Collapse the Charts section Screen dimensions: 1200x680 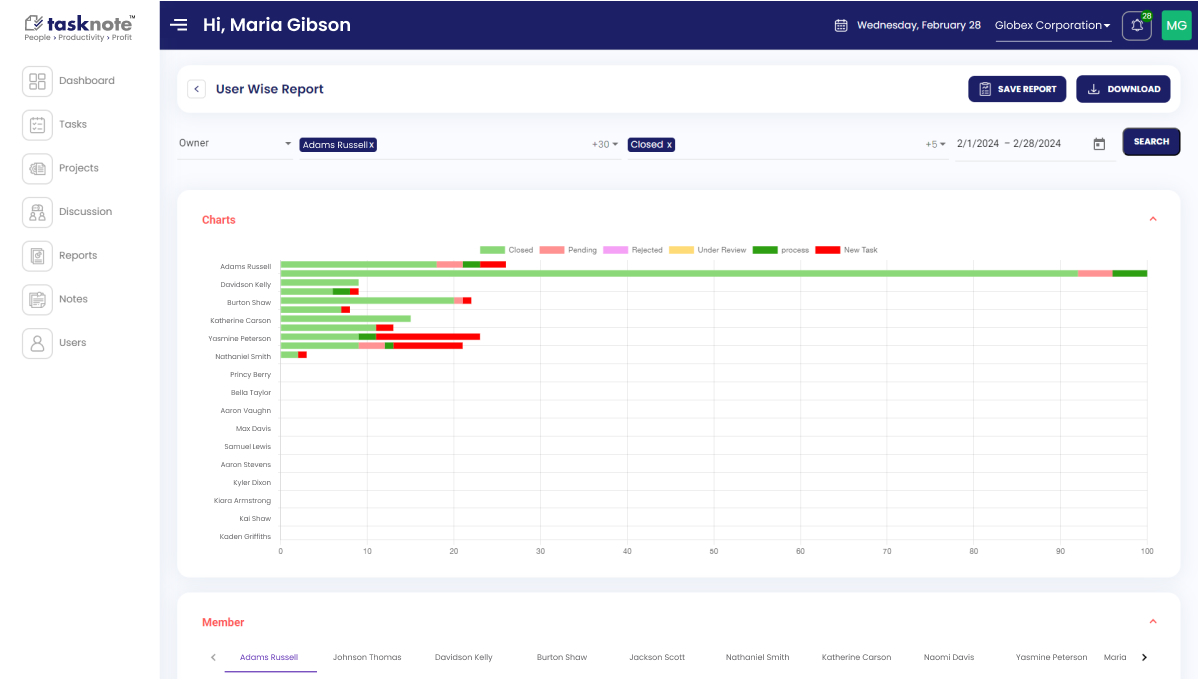point(1152,219)
